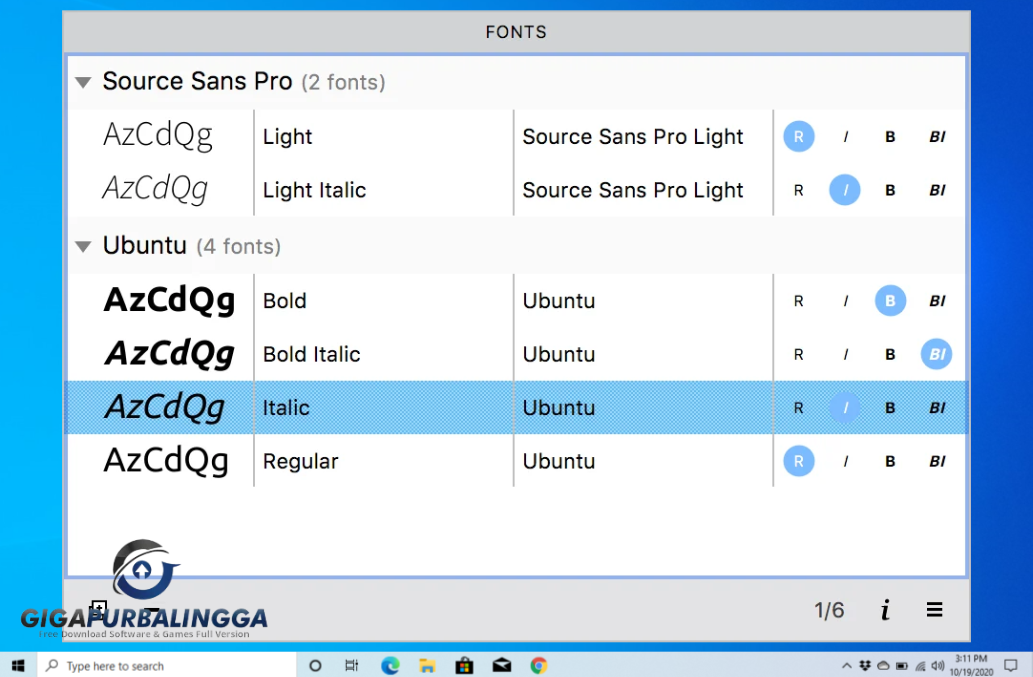Viewport: 1033px width, 677px height.
Task: Open Task View on taskbar
Action: (352, 665)
